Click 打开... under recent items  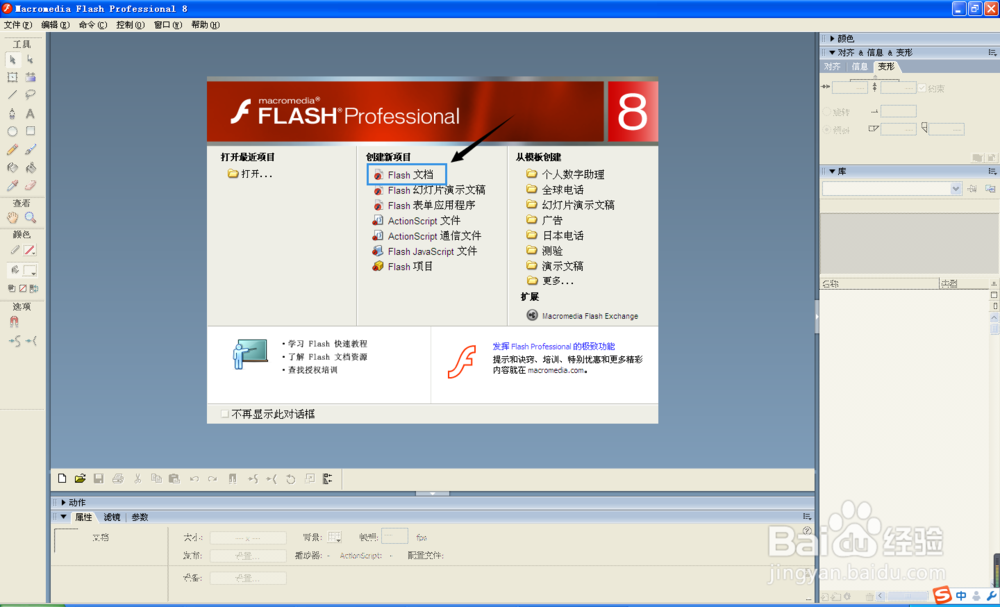click(251, 174)
